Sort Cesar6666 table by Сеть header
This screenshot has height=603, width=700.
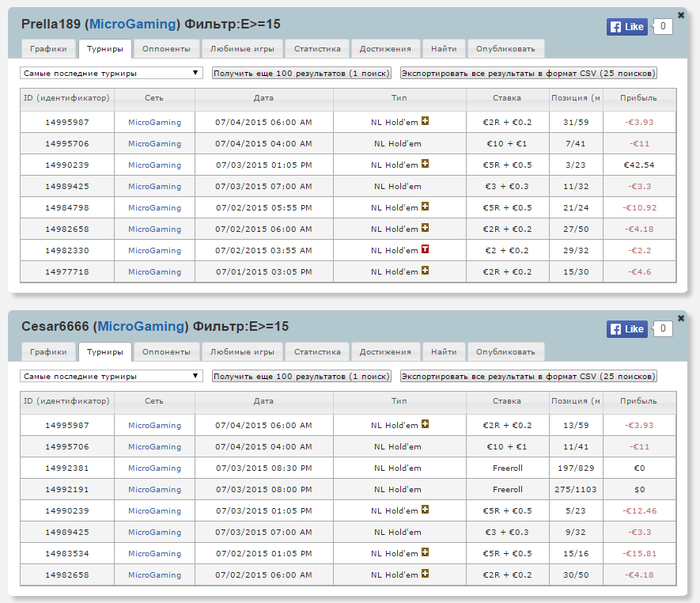coord(154,401)
